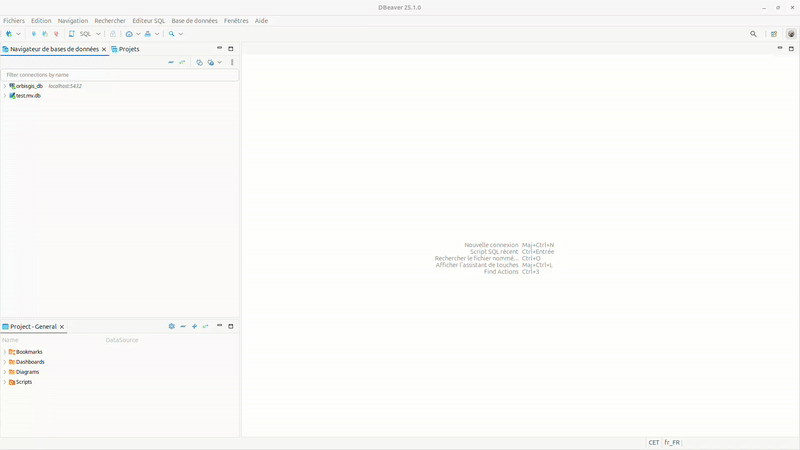The image size is (800, 450).
Task: Click the blue search magnifier in left toolbar
Action: [x=171, y=34]
